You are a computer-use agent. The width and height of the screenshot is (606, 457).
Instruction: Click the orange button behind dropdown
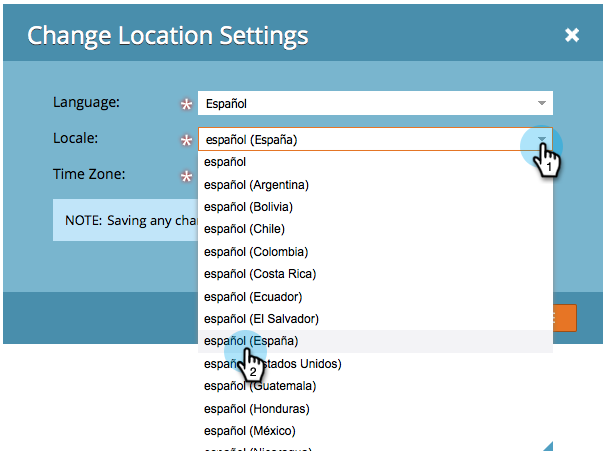565,318
